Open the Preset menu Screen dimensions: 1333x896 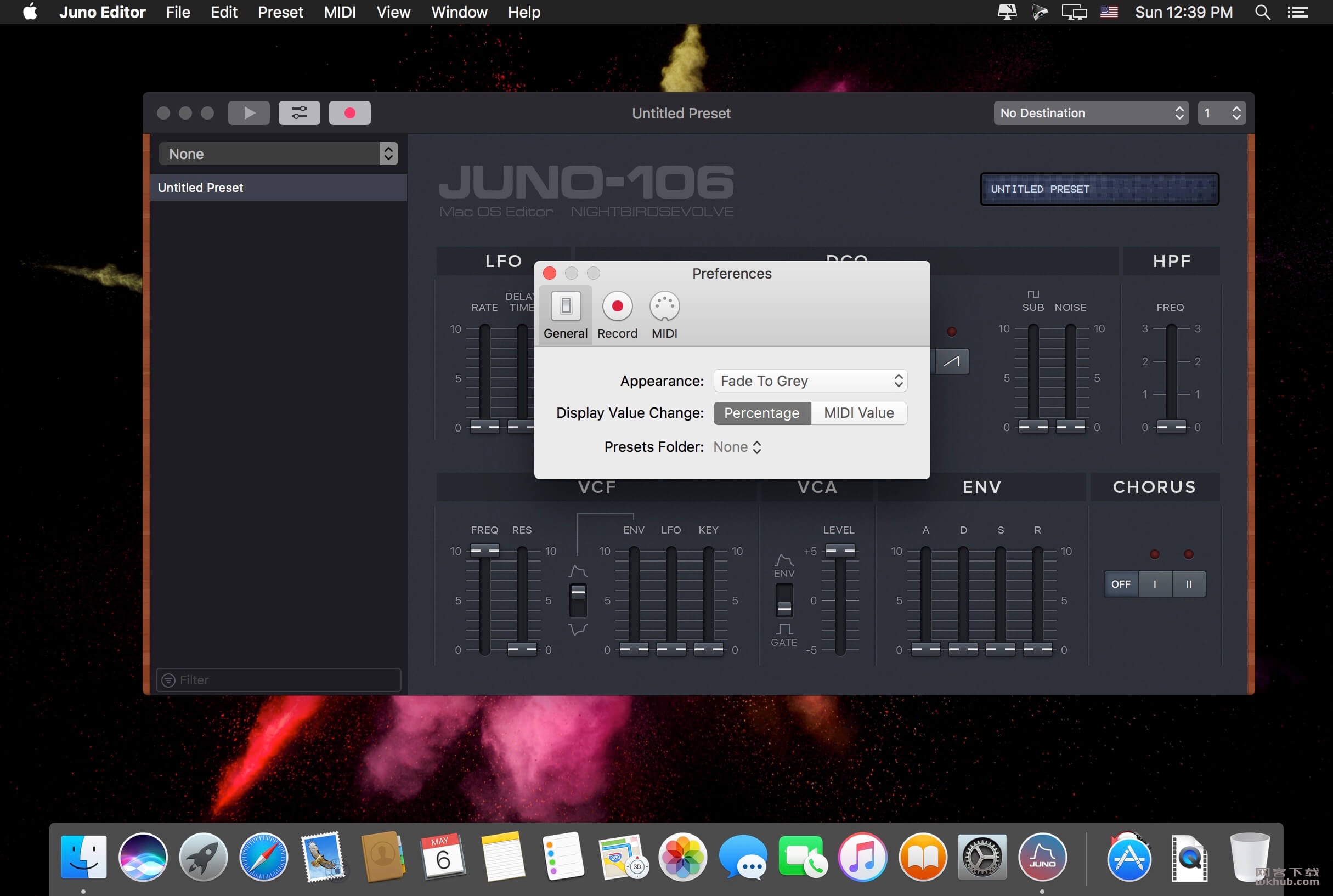coord(280,12)
